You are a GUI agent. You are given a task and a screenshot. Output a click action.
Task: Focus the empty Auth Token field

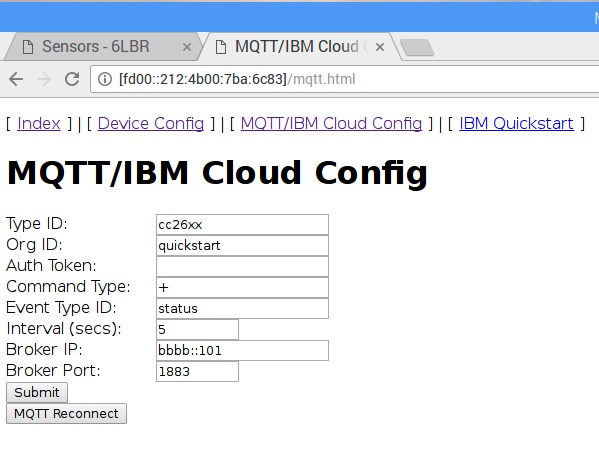pos(242,267)
